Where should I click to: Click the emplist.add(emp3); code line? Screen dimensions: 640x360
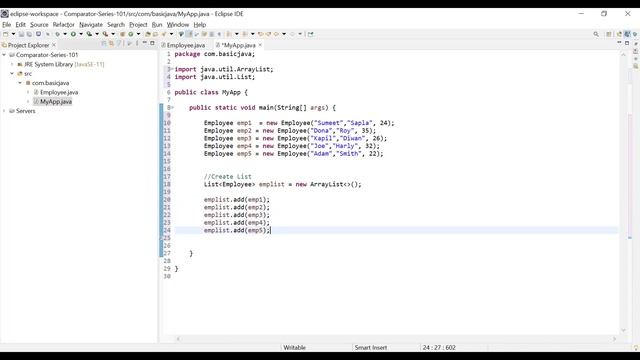(x=237, y=215)
